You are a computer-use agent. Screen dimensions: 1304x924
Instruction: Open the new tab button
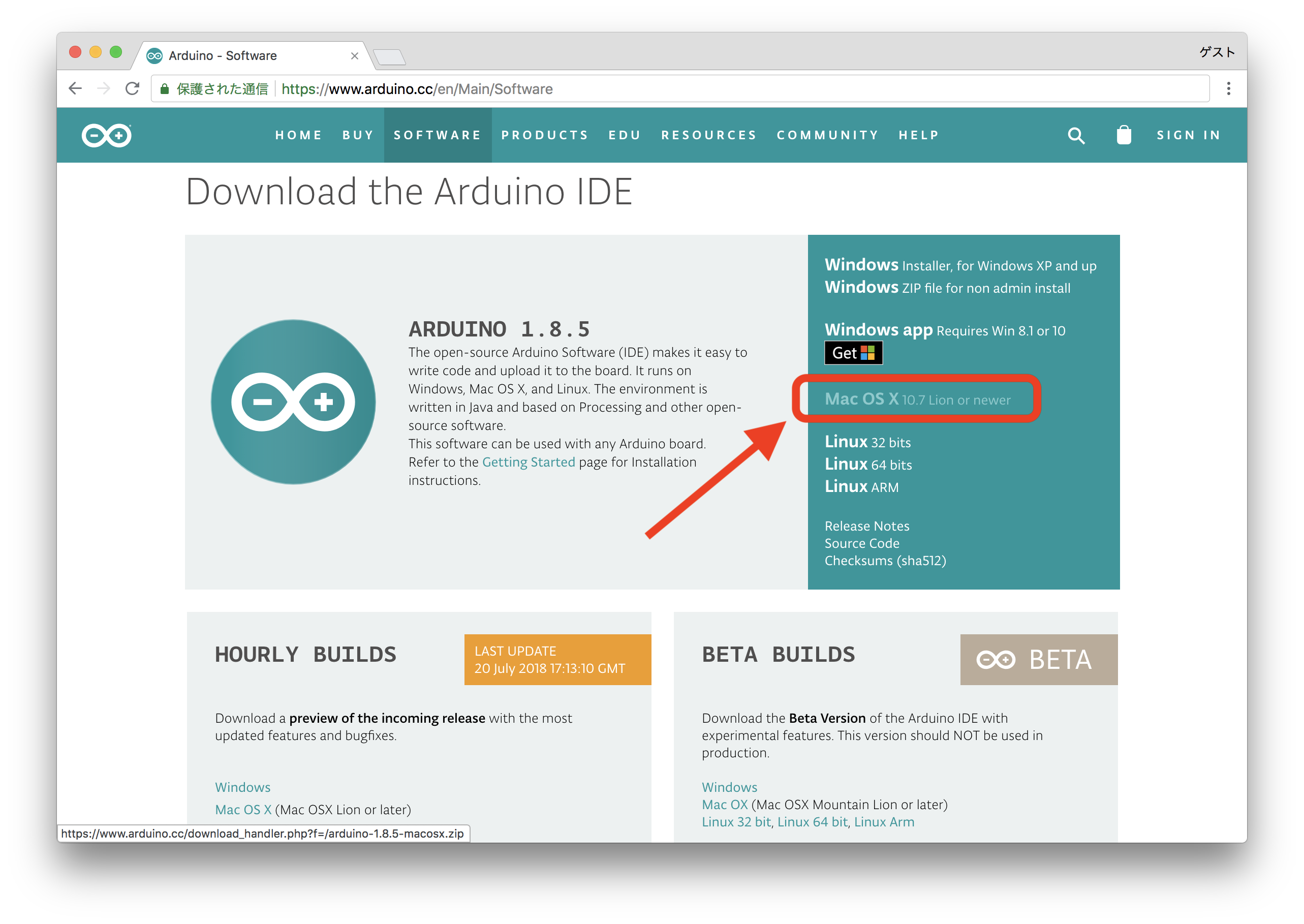[x=390, y=57]
